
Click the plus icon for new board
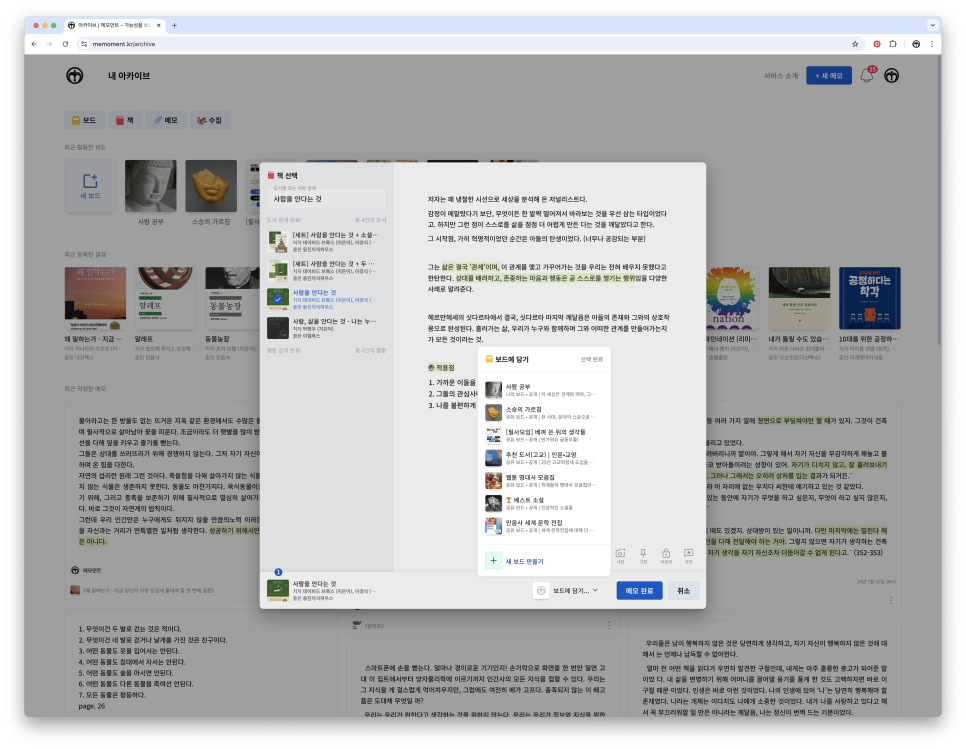(x=493, y=561)
